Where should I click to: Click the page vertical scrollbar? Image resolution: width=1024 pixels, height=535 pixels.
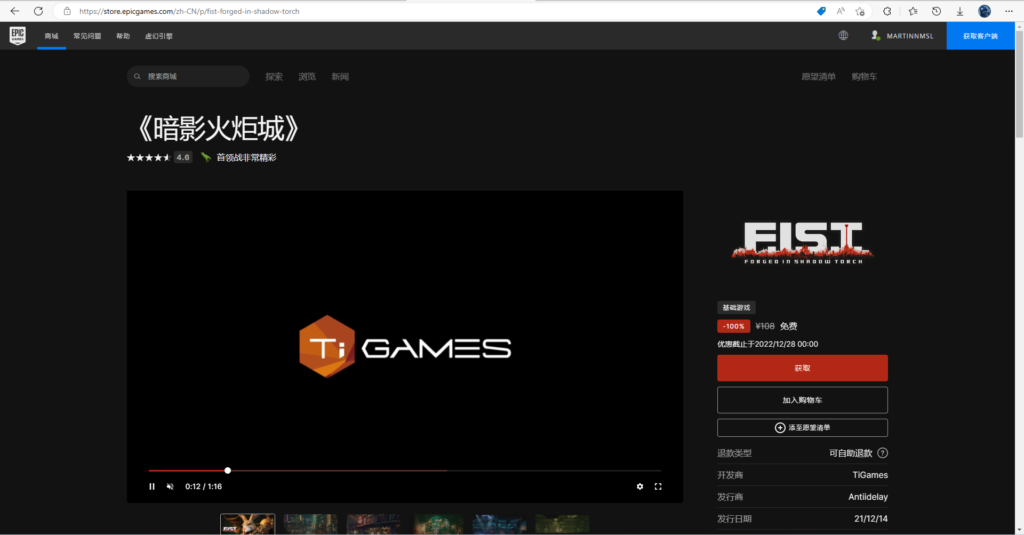point(1019,82)
